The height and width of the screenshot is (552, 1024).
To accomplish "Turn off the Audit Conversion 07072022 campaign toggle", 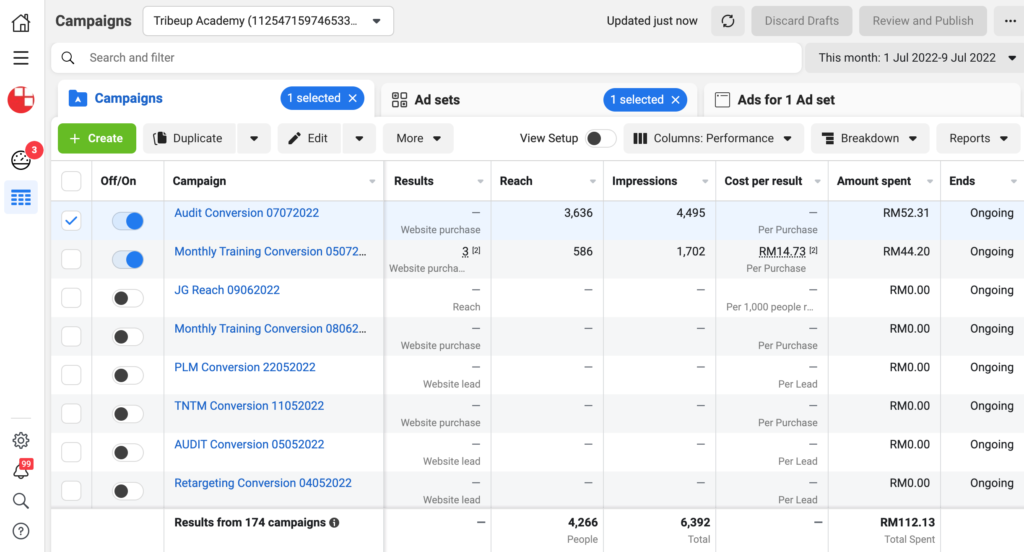I will (127, 221).
